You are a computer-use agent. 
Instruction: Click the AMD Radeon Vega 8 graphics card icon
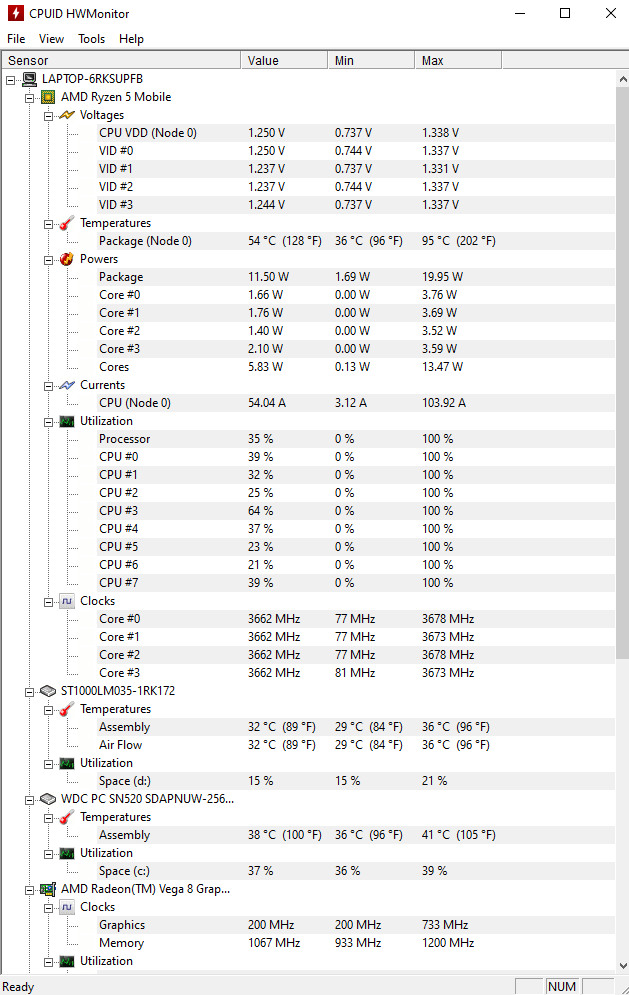[x=48, y=889]
